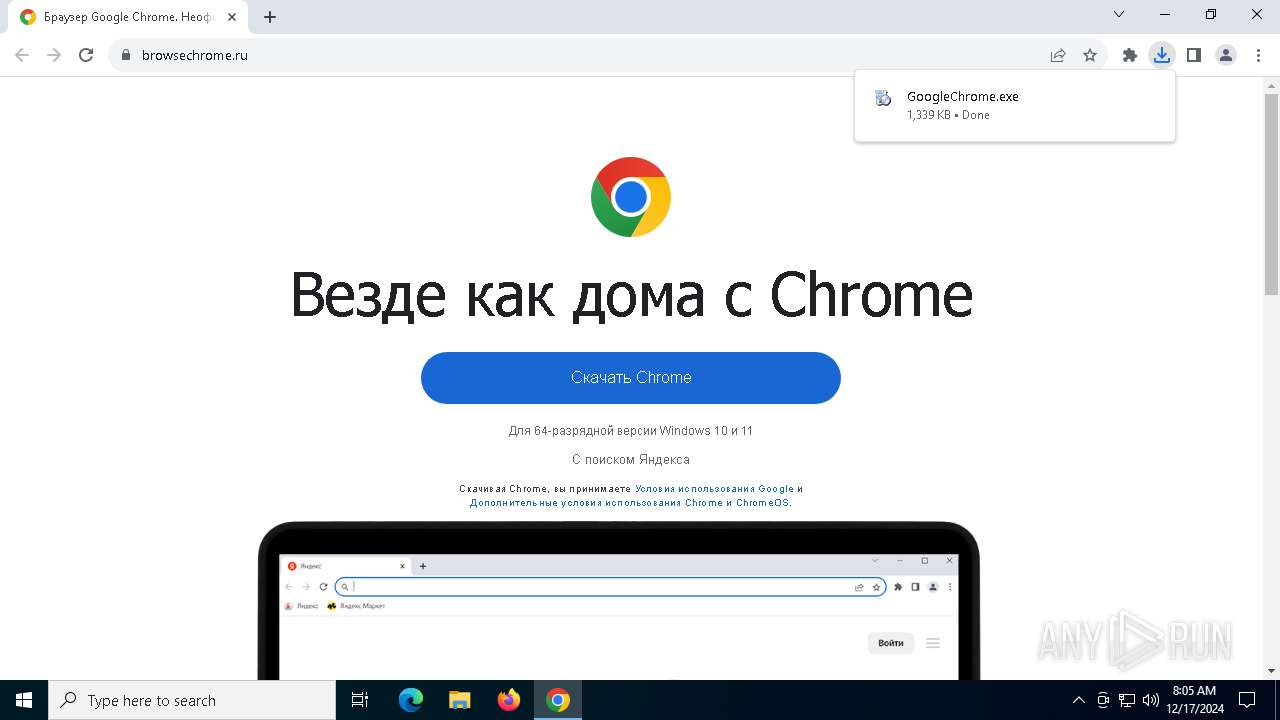Toggle the side panel icon
The height and width of the screenshot is (720, 1280).
[x=1194, y=55]
